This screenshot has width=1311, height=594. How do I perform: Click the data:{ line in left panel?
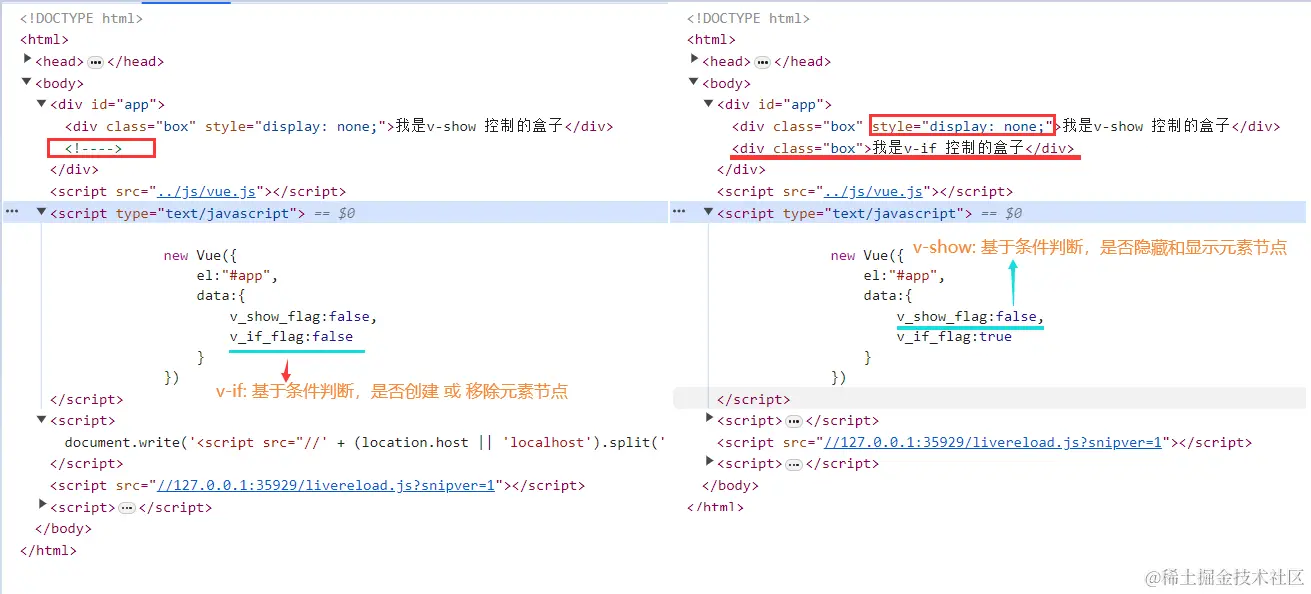(221, 296)
